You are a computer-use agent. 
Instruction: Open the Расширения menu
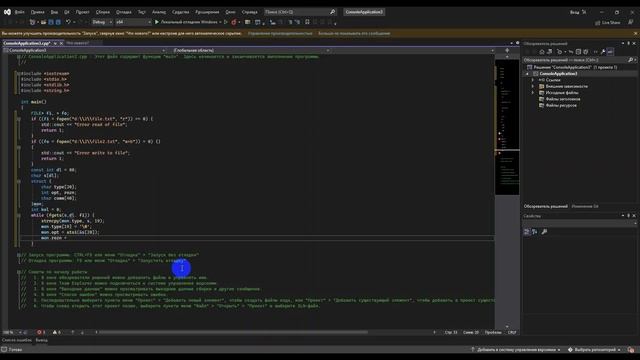point(207,12)
